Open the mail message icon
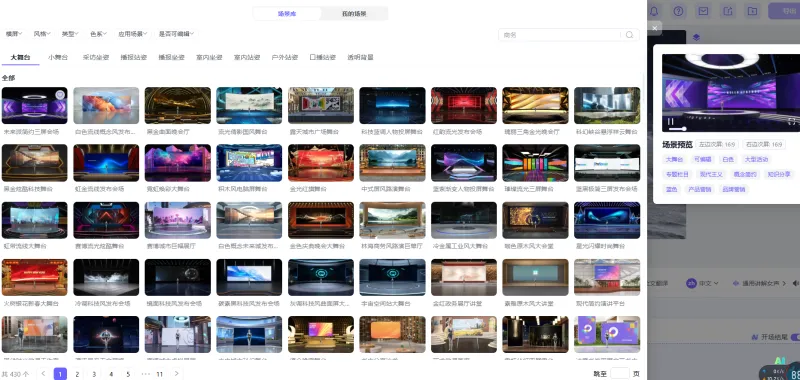This screenshot has width=800, height=380. pos(703,11)
